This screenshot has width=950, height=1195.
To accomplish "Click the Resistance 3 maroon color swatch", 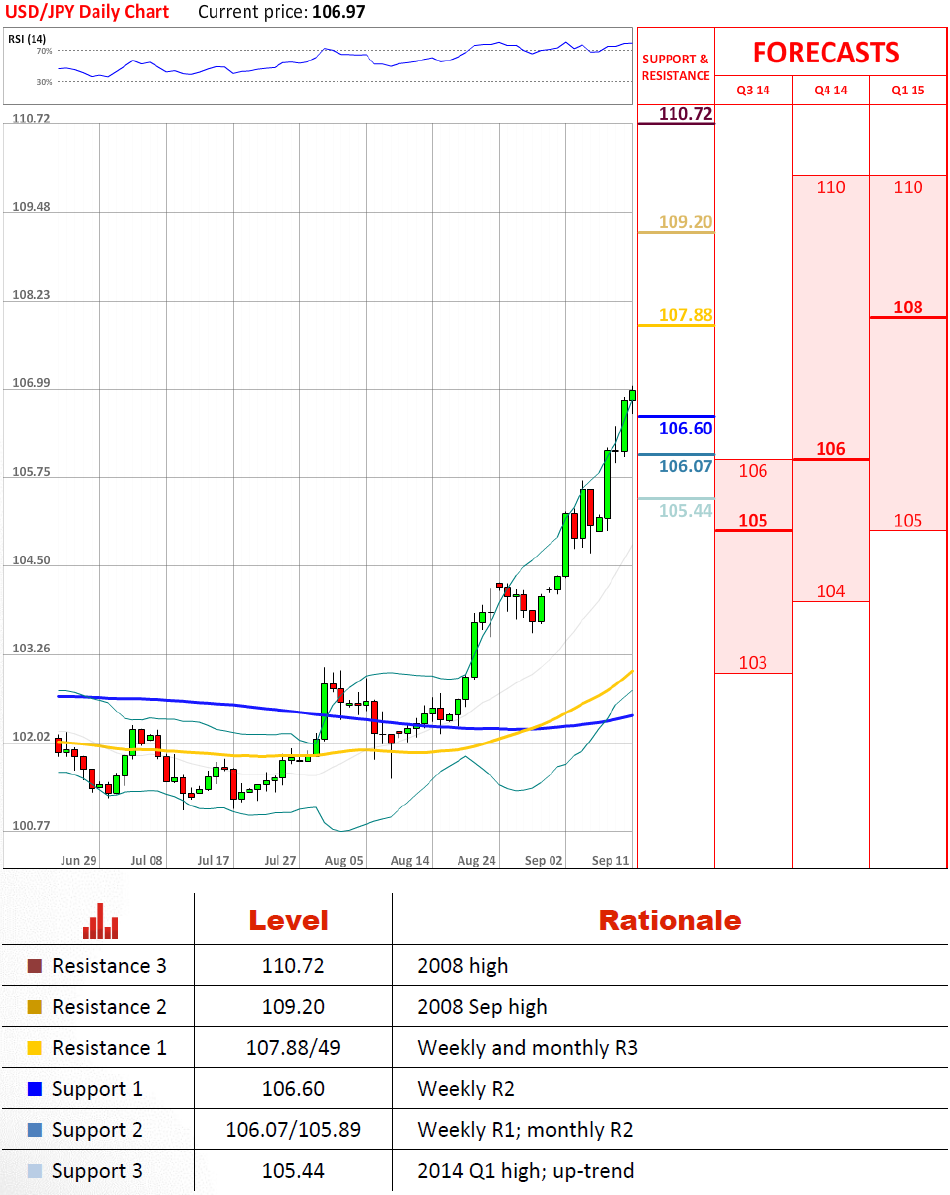I will tap(34, 966).
